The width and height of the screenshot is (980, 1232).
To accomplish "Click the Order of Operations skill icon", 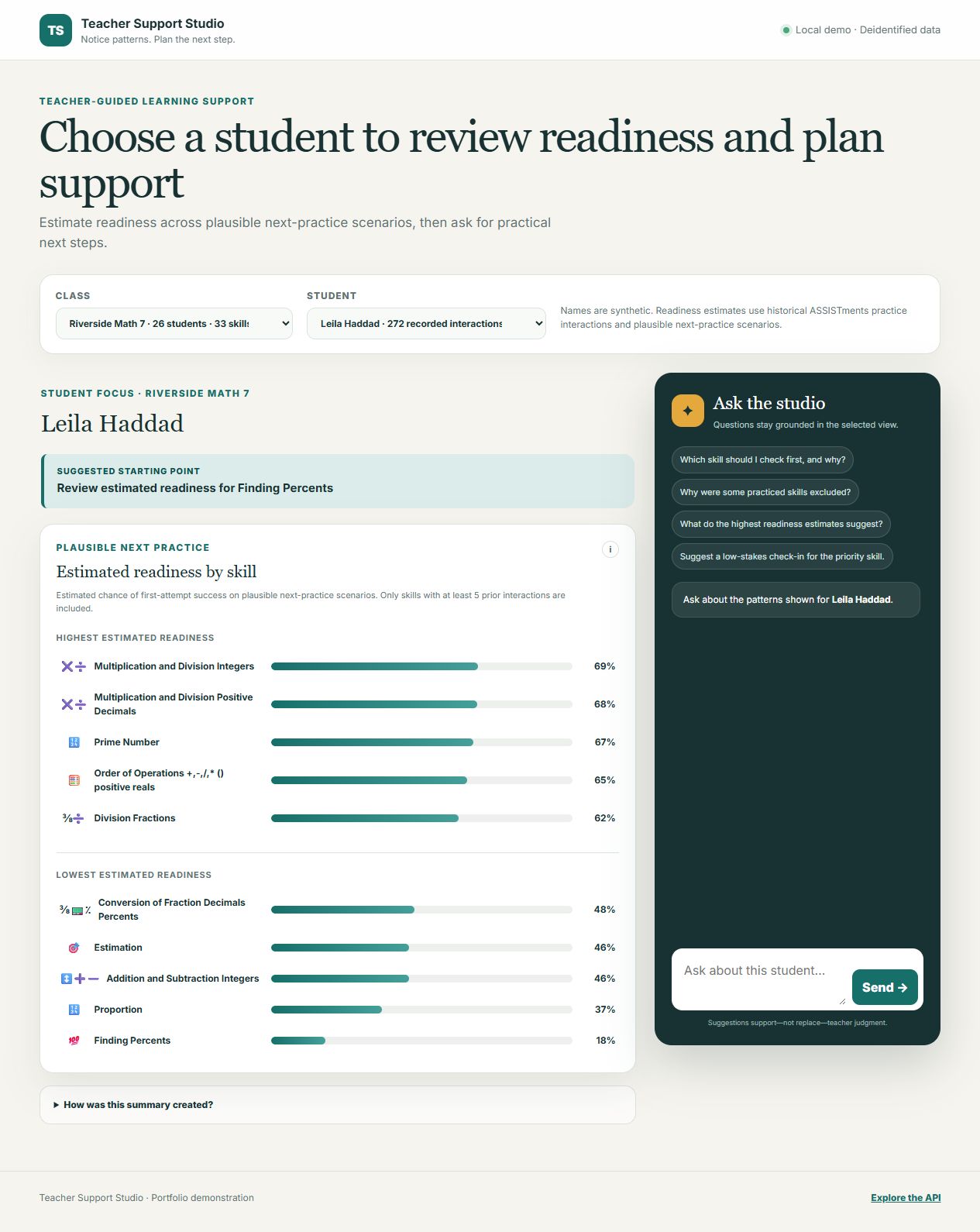I will click(x=74, y=780).
